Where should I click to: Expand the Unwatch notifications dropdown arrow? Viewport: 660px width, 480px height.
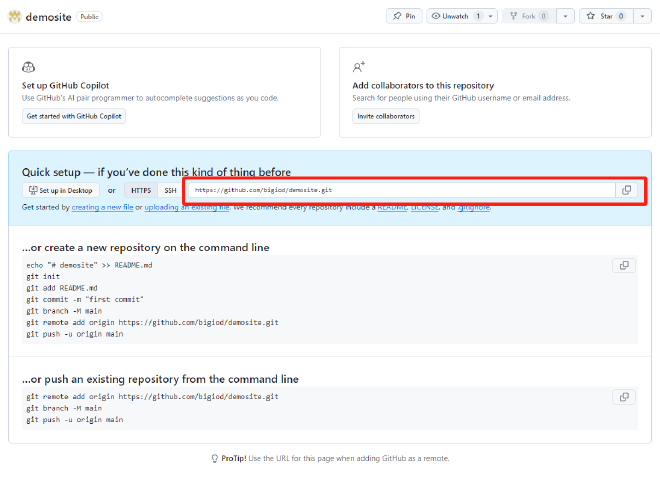(491, 16)
